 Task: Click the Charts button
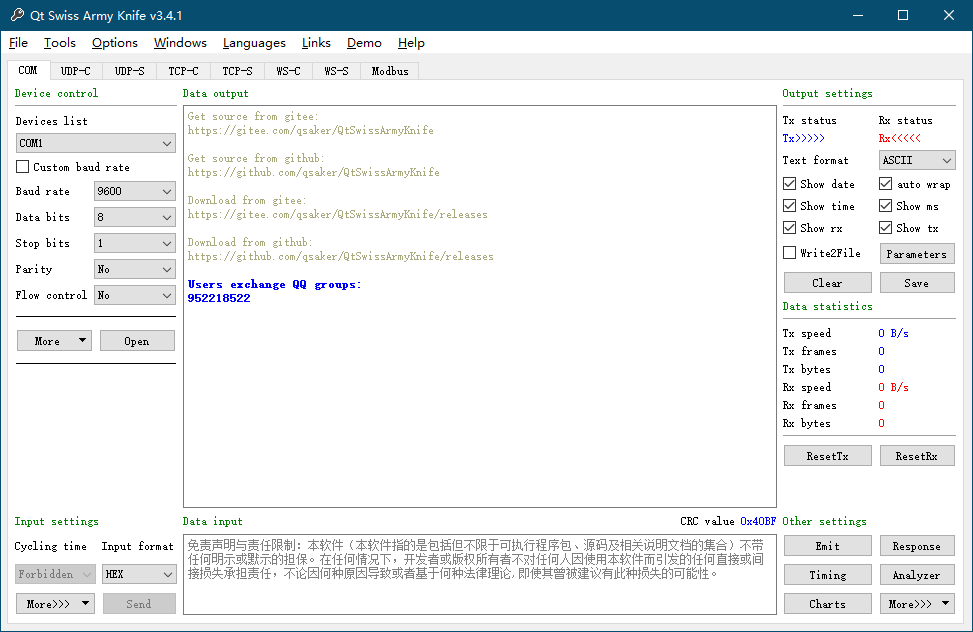pyautogui.click(x=828, y=603)
